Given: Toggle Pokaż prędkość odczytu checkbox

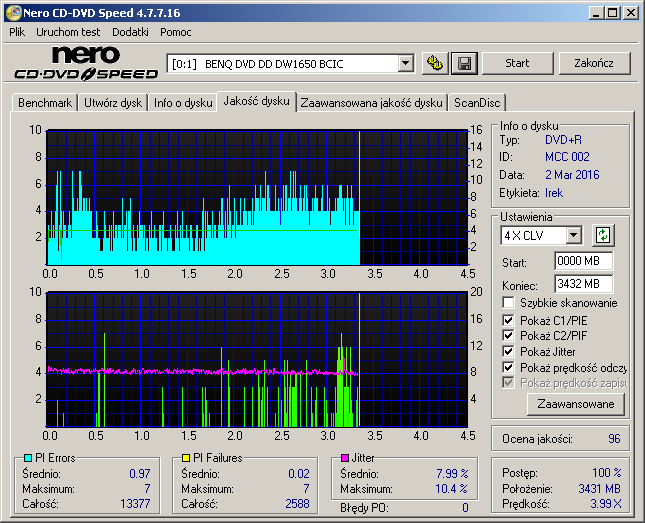Looking at the screenshot, I should pos(508,367).
